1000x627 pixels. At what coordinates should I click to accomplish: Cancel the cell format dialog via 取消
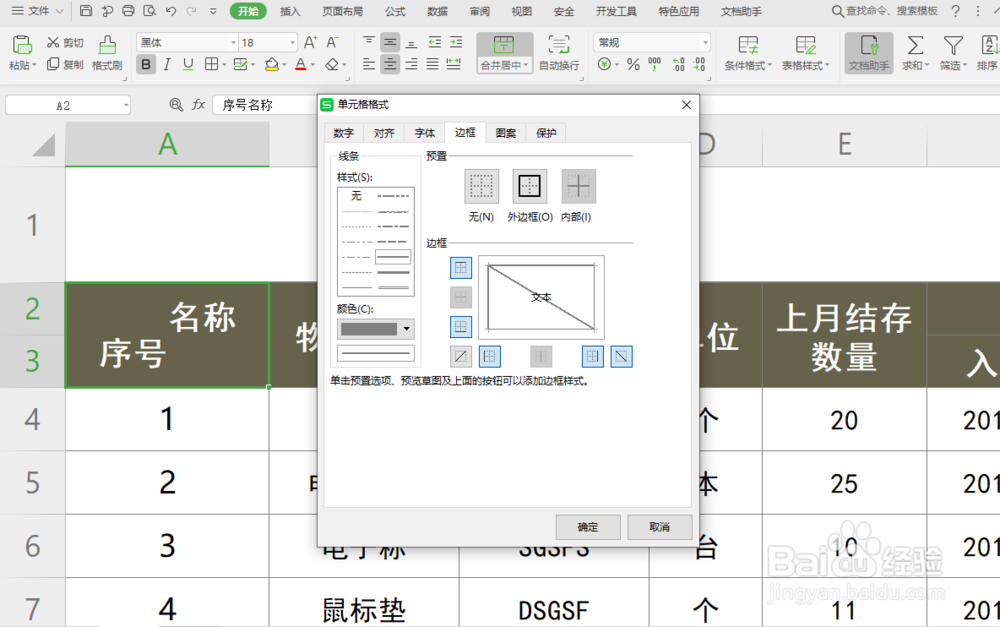click(x=660, y=527)
